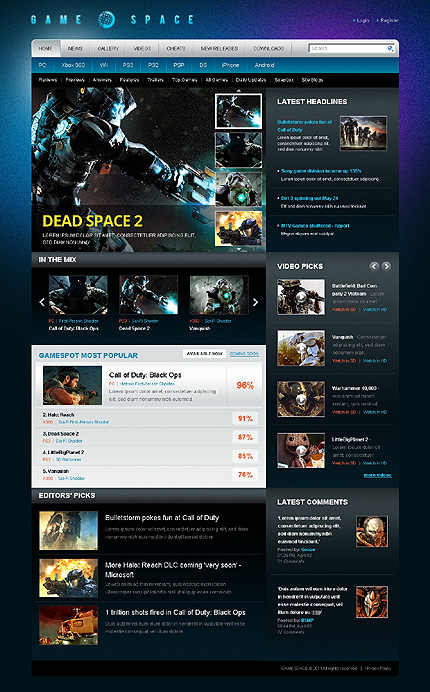Open the Bulletstorm headline thumbnail image
The image size is (430, 692).
pos(363,133)
